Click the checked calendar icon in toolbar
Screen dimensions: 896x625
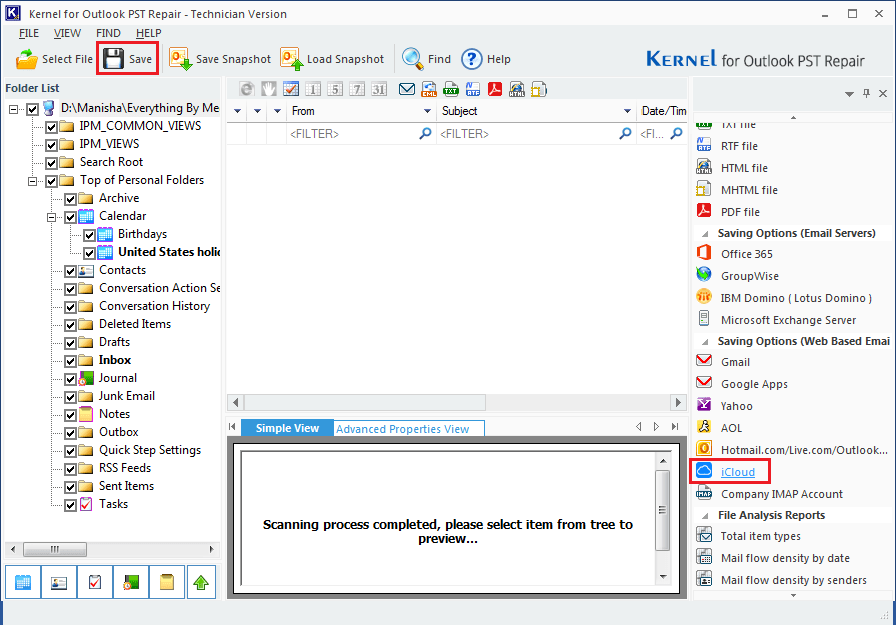coord(291,89)
